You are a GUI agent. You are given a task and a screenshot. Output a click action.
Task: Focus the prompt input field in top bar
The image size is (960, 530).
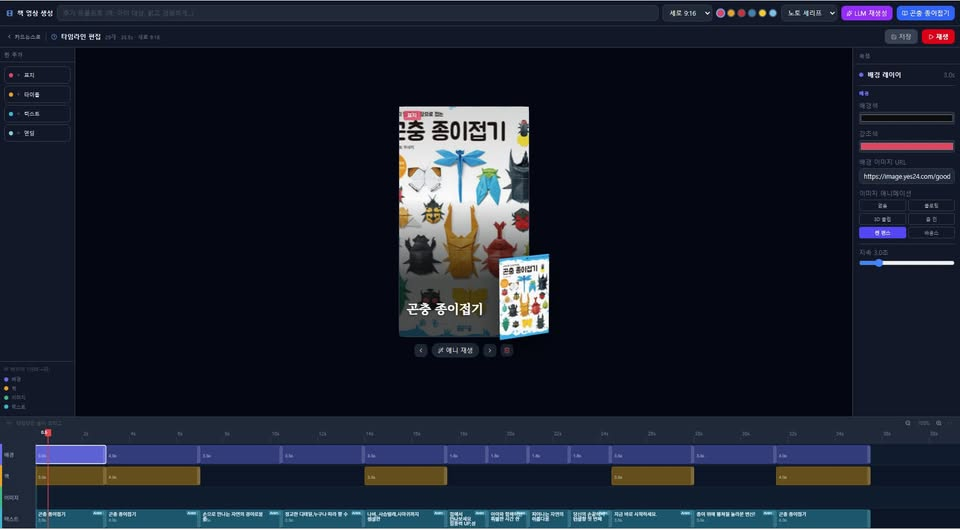[358, 13]
